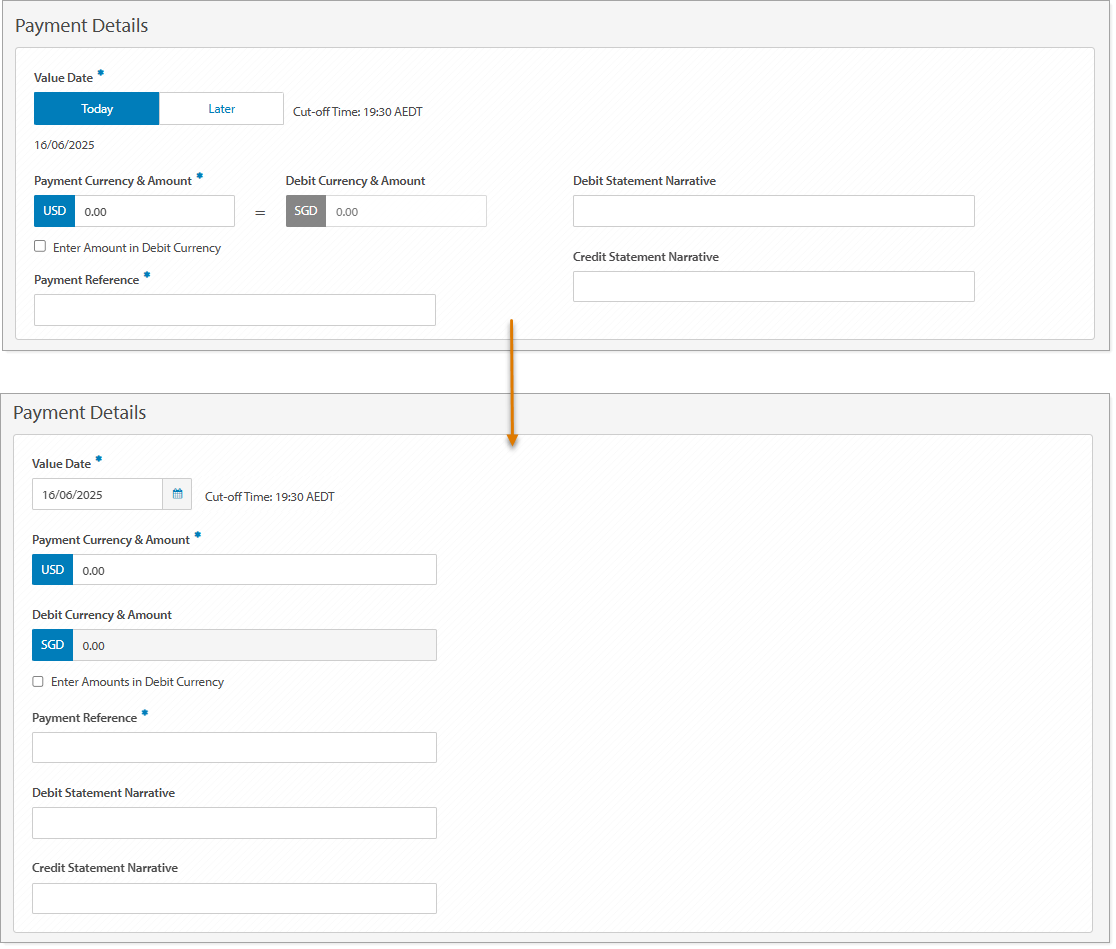Select the USD badge in the lower form

(52, 569)
